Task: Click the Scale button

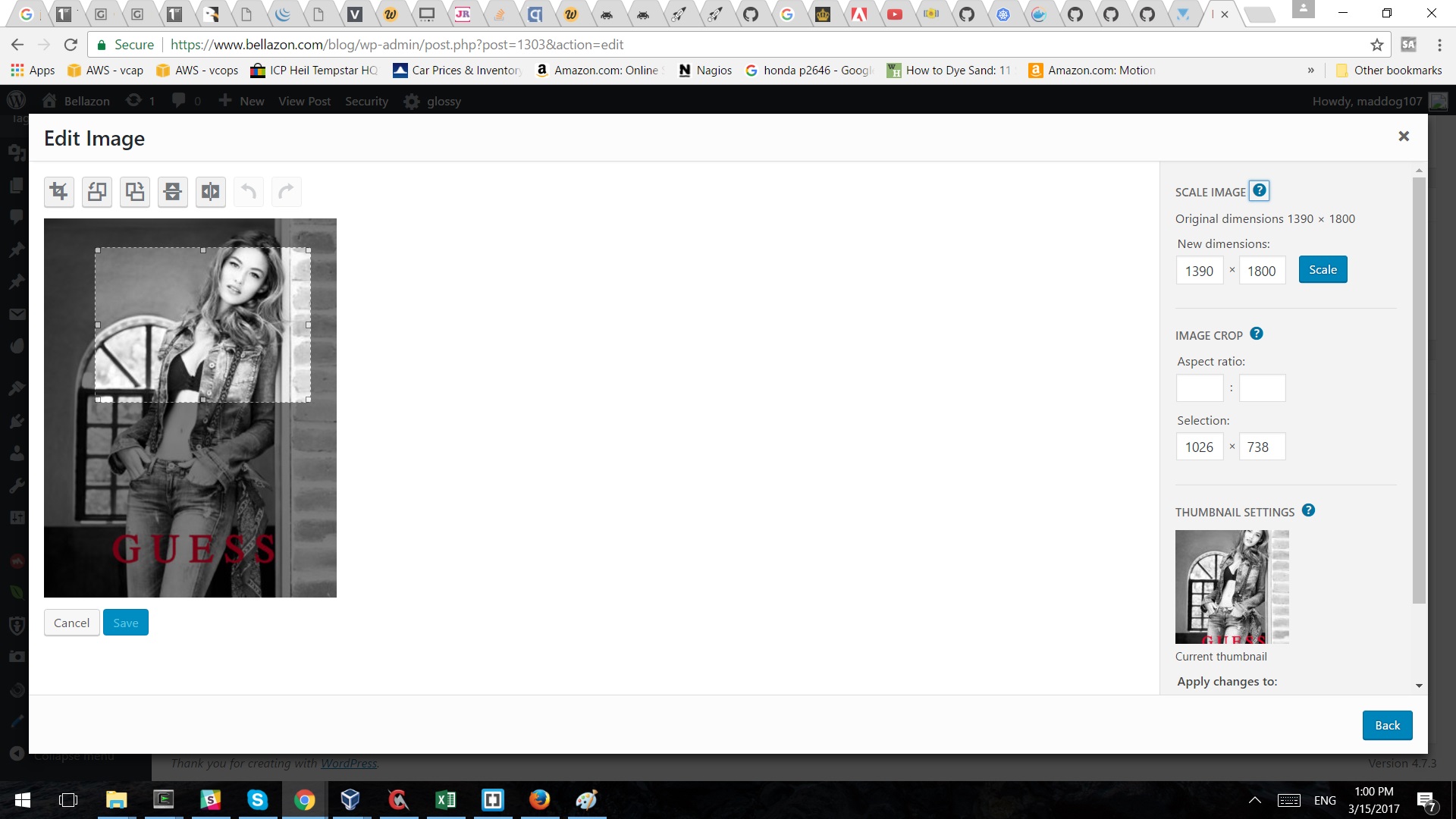Action: (1323, 270)
